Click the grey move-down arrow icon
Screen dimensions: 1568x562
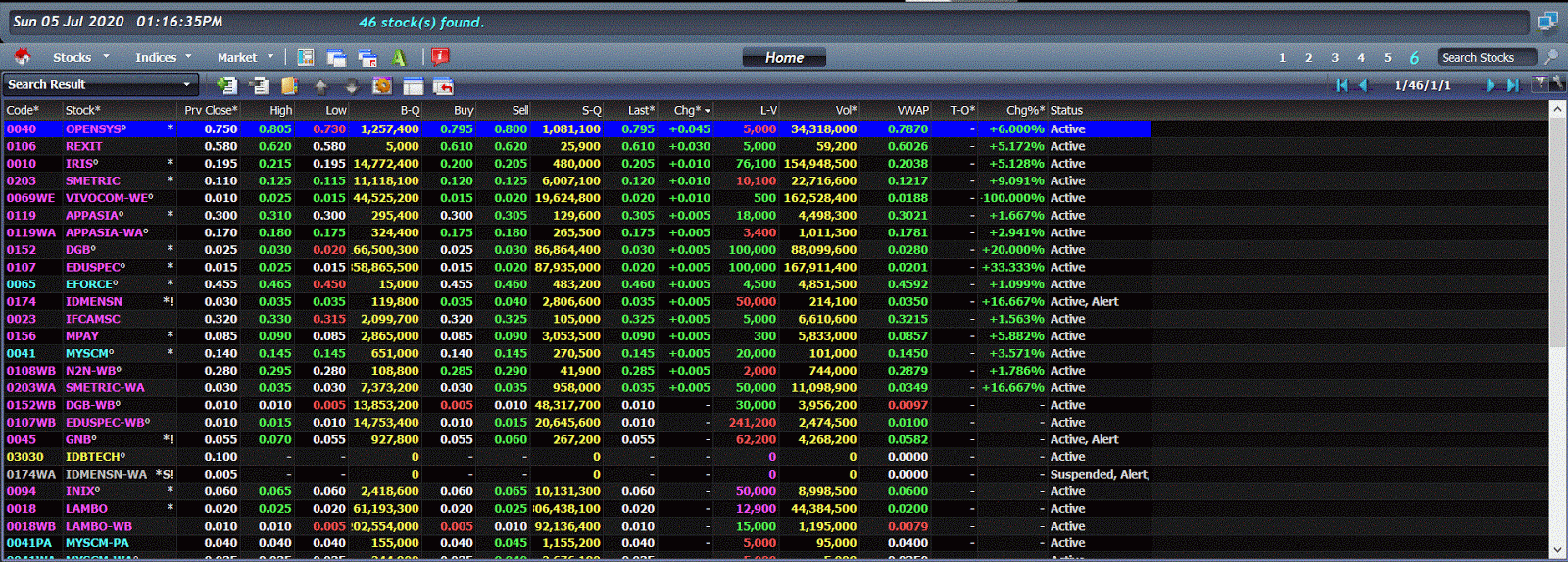(351, 86)
